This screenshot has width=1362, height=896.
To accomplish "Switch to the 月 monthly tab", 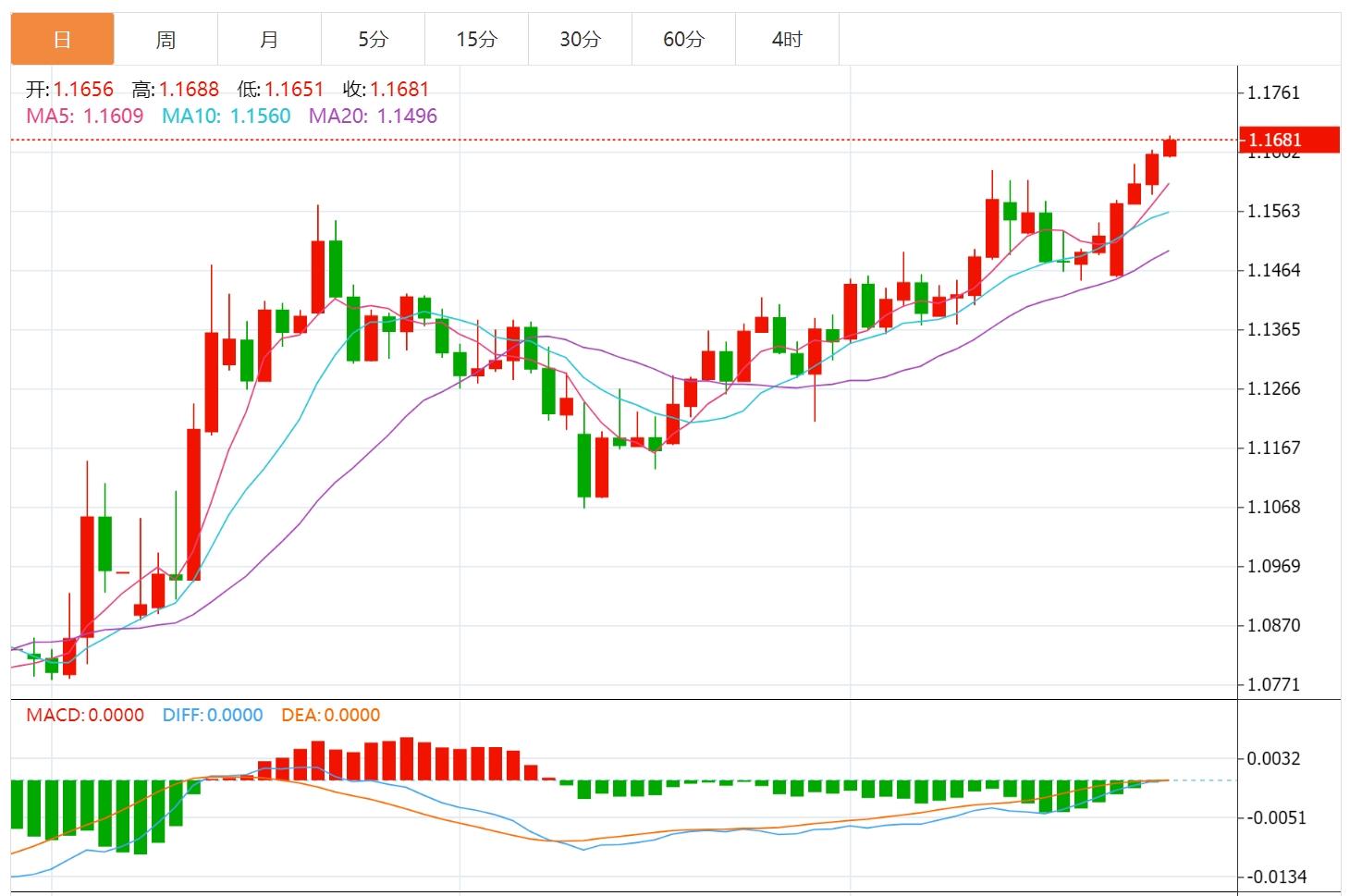I will pyautogui.click(x=269, y=39).
